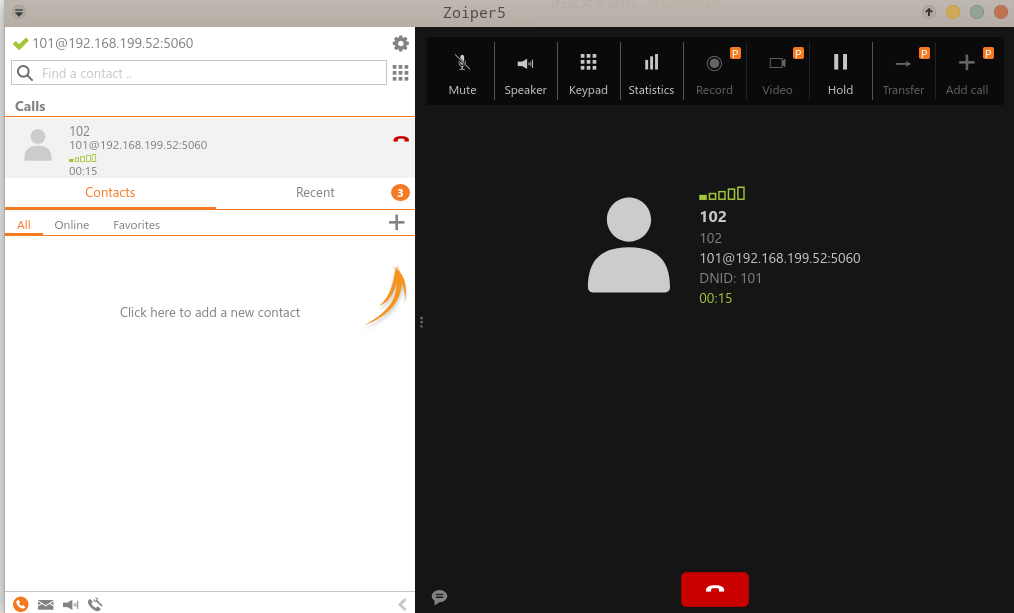Screen dimensions: 1014x613
Task: Click the contact avatar in call view
Action: pos(629,245)
